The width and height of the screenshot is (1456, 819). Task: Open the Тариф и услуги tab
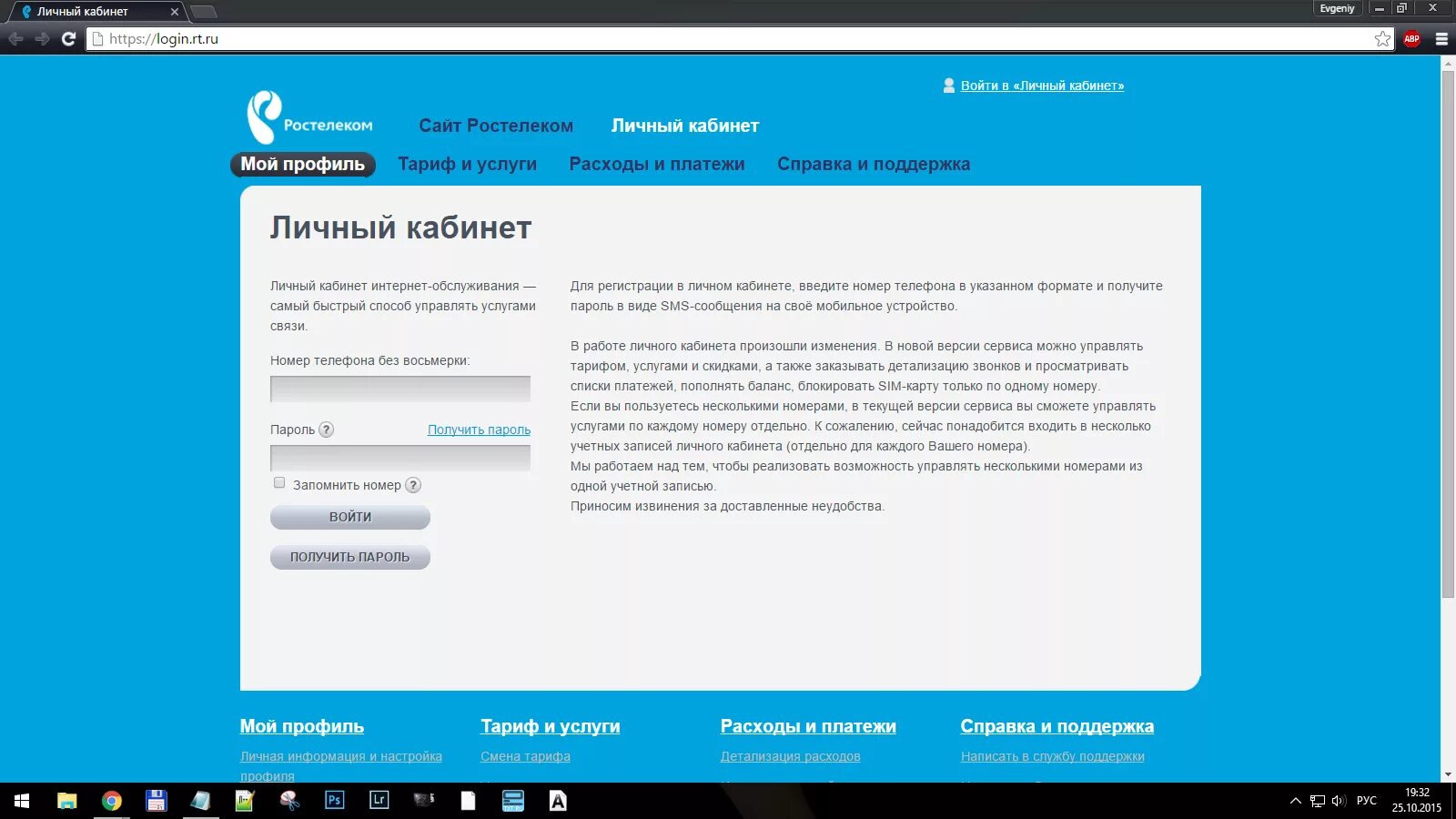coord(467,164)
